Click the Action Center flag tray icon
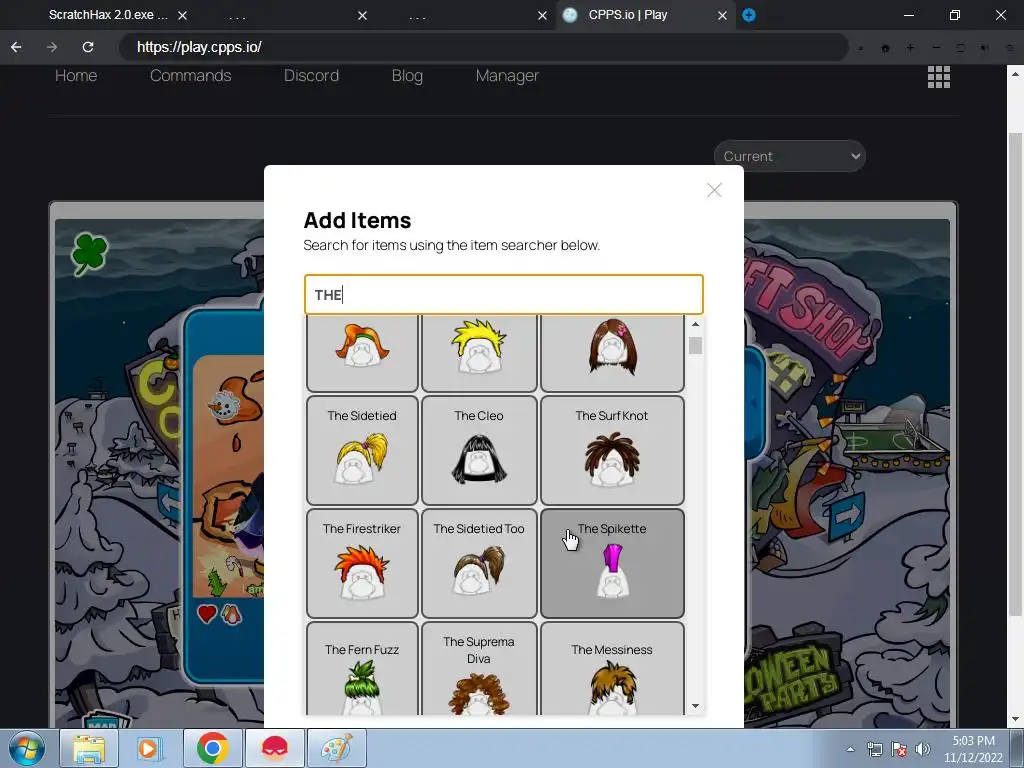 pos(899,749)
